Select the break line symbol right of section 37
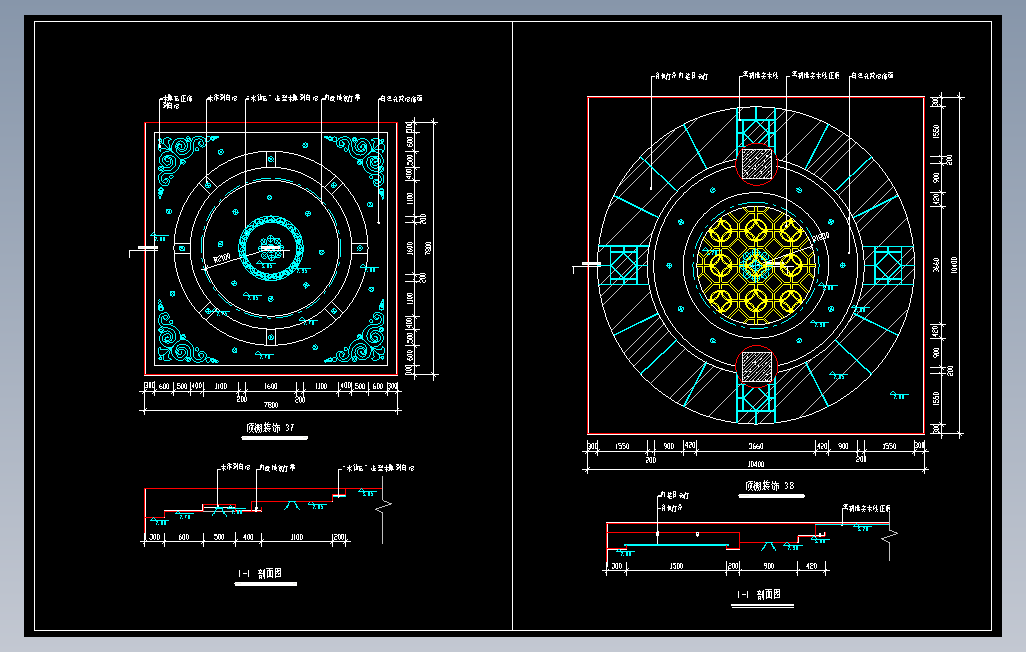Screen dimensions: 1026x652 click(383, 509)
